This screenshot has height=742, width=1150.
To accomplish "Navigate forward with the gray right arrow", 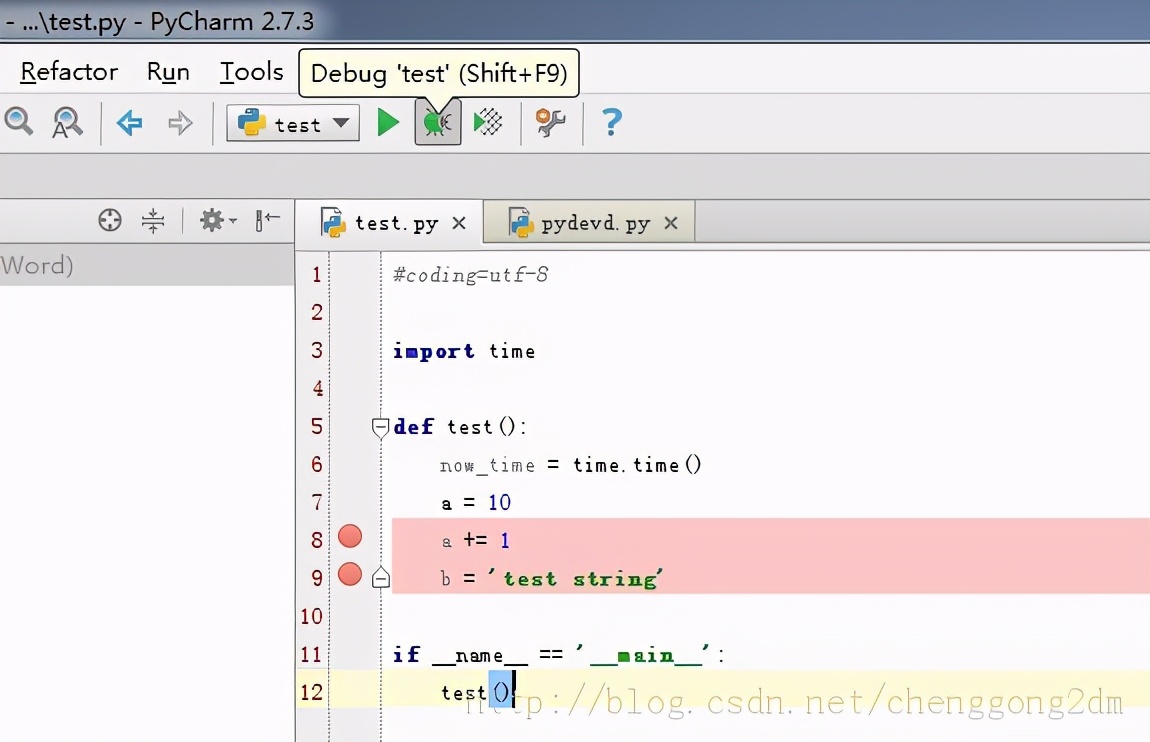I will coord(178,122).
